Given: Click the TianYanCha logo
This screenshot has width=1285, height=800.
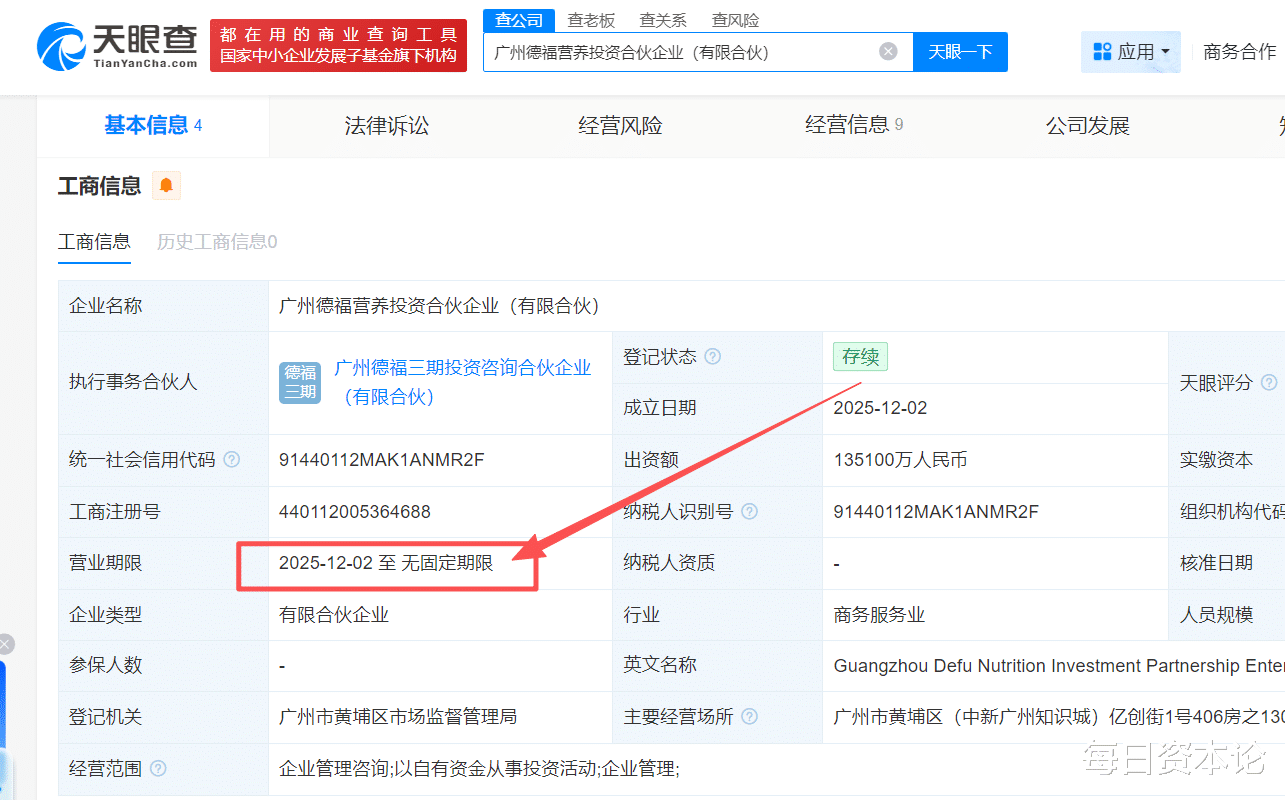Looking at the screenshot, I should pos(118,46).
